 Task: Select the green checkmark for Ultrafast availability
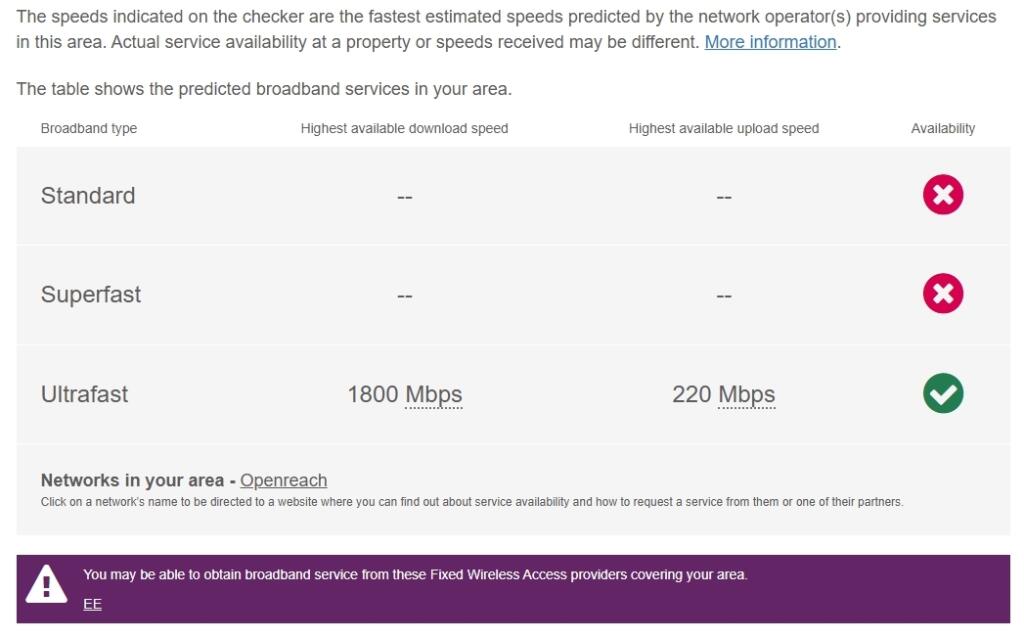click(x=941, y=394)
